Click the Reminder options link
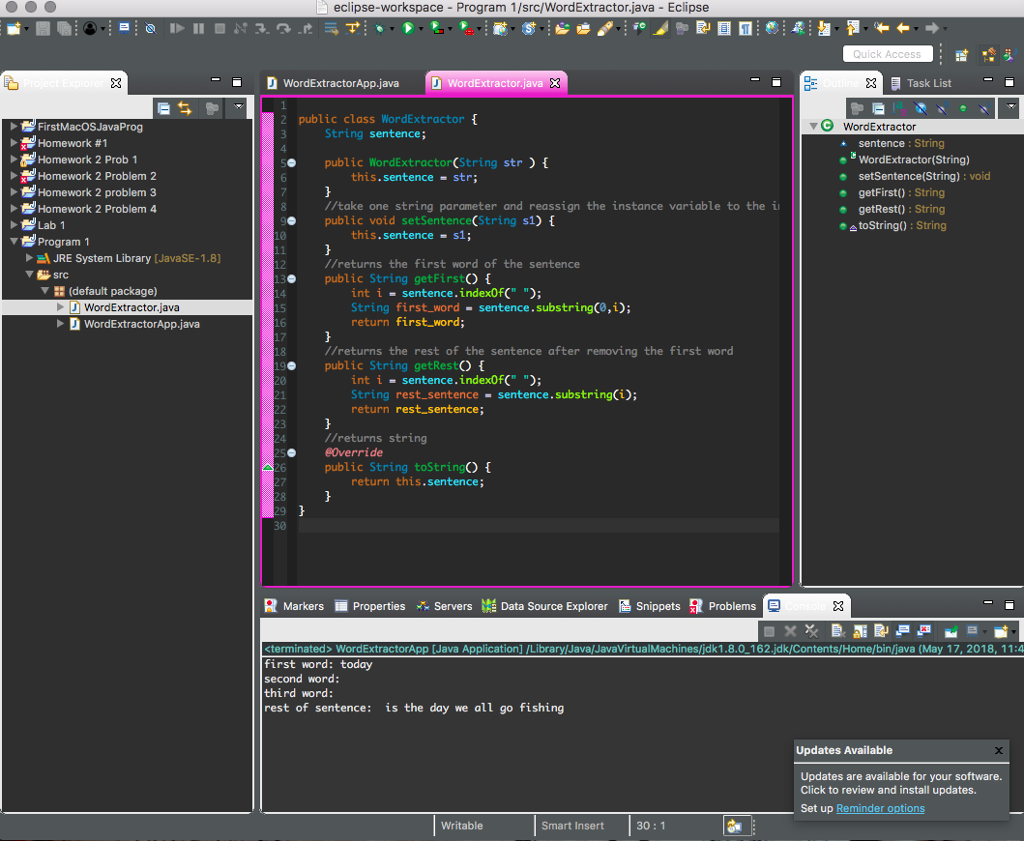The image size is (1024, 841). tap(880, 808)
